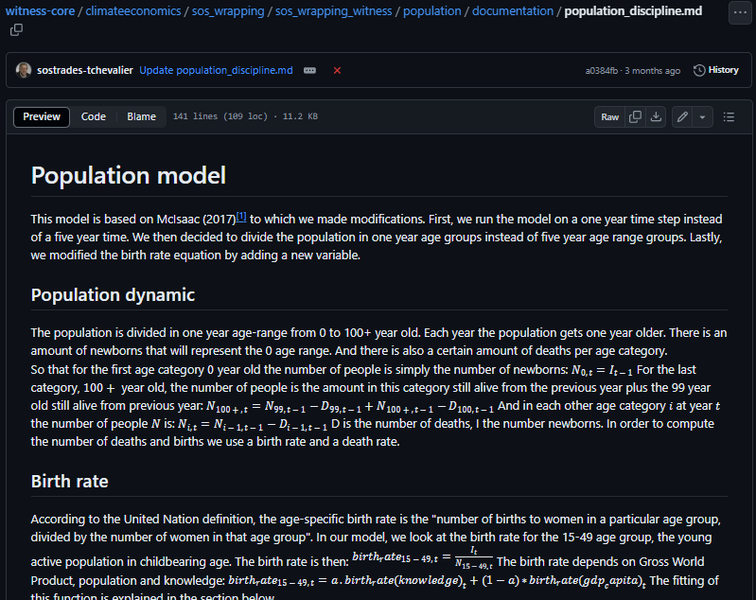Open witness-core breadcrumb link

40,11
